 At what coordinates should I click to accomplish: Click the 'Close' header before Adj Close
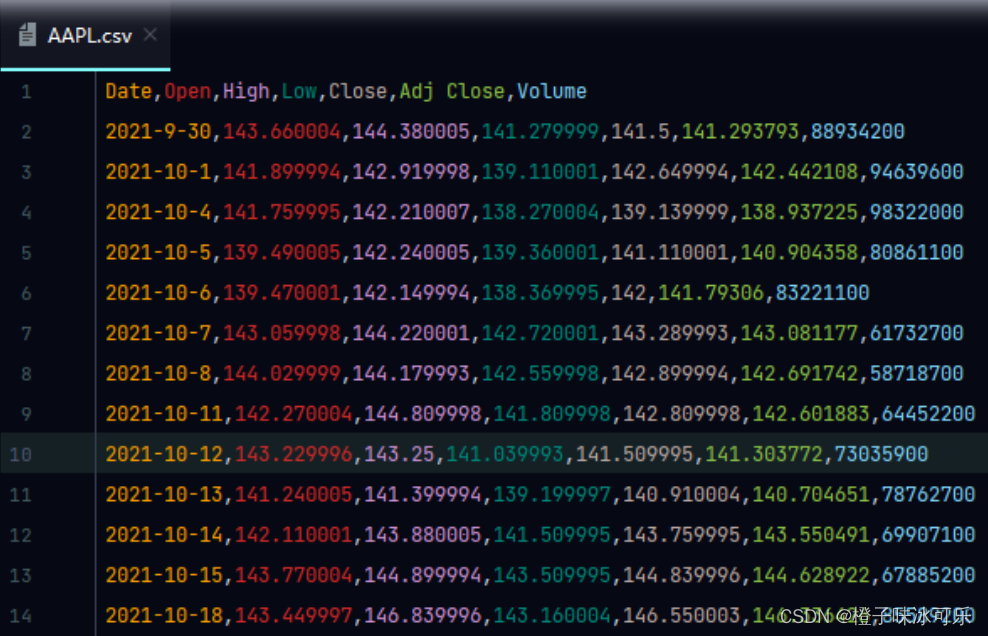[357, 91]
